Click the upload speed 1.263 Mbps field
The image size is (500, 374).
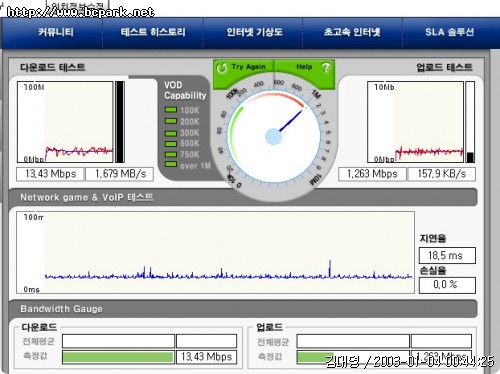(372, 174)
